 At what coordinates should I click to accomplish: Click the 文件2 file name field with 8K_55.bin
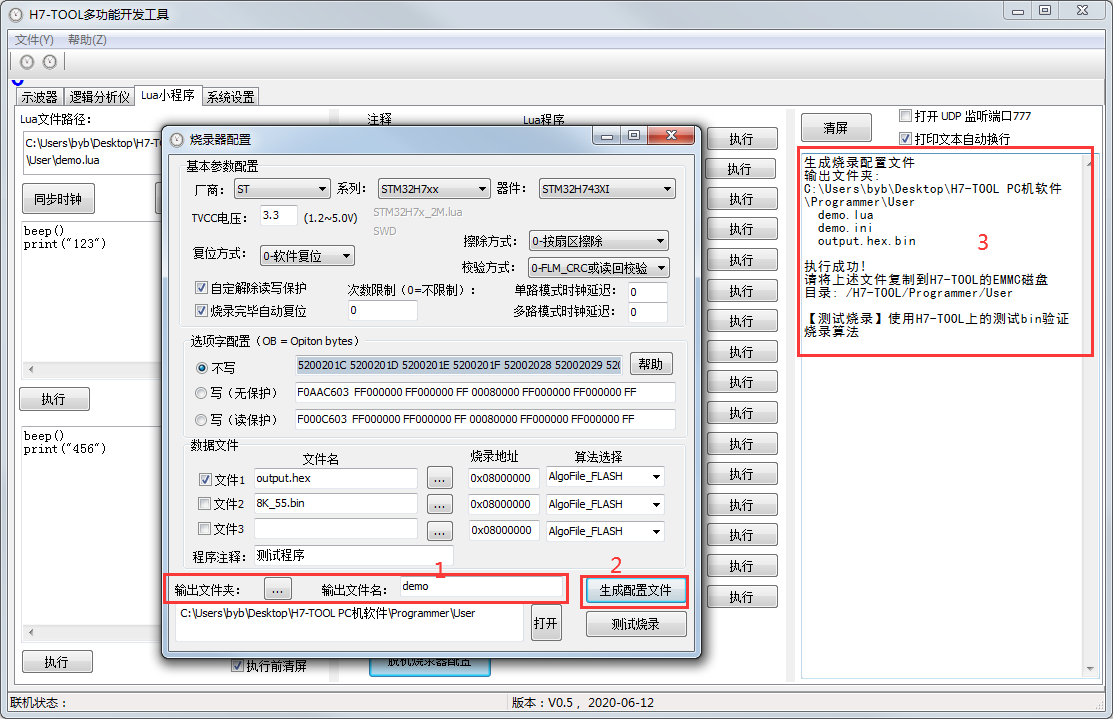pyautogui.click(x=336, y=503)
